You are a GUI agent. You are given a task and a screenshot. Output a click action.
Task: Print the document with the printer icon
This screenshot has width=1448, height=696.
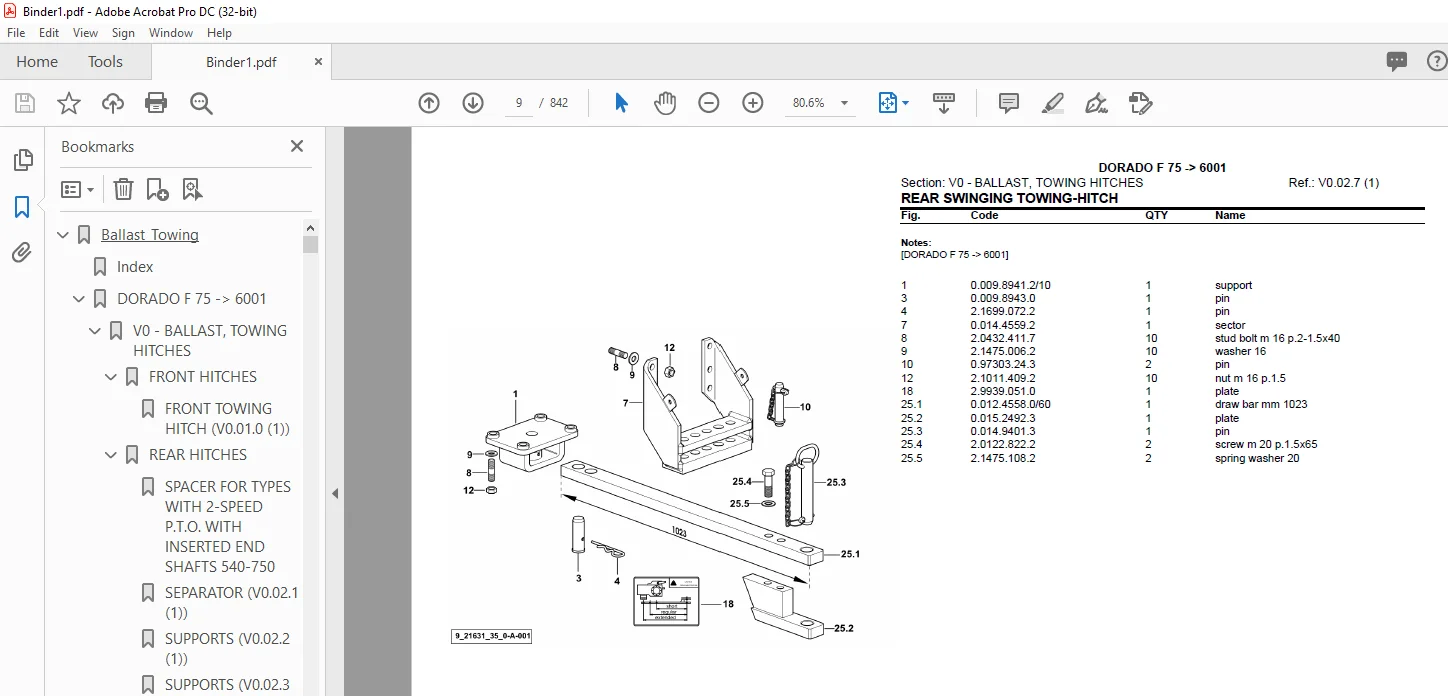click(x=156, y=103)
